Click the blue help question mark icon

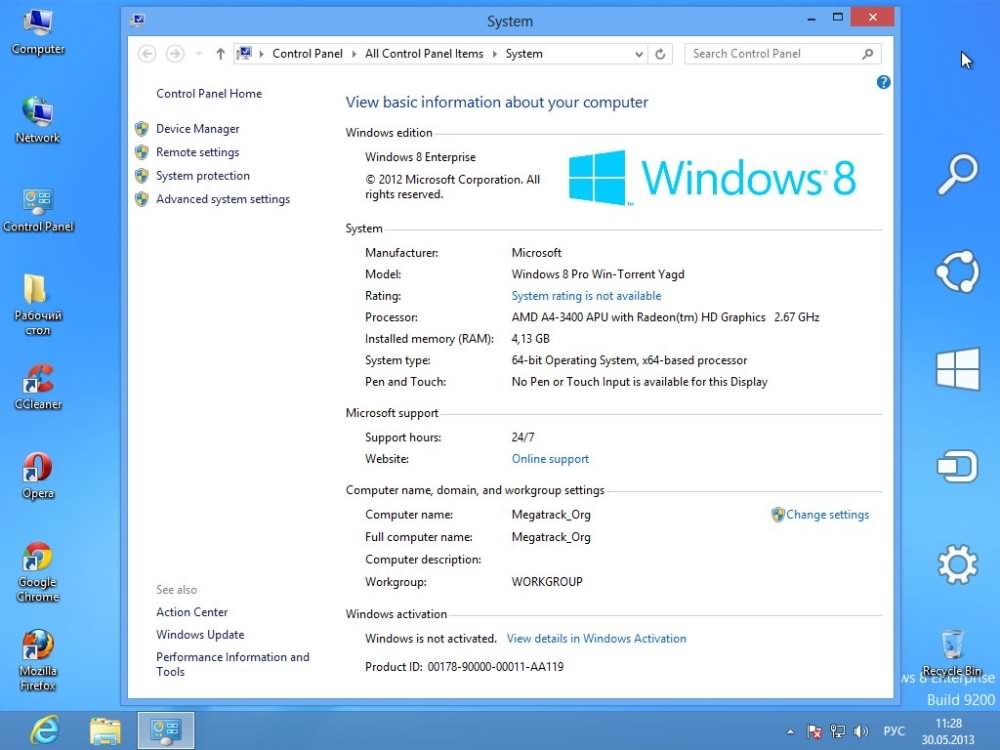click(x=883, y=83)
